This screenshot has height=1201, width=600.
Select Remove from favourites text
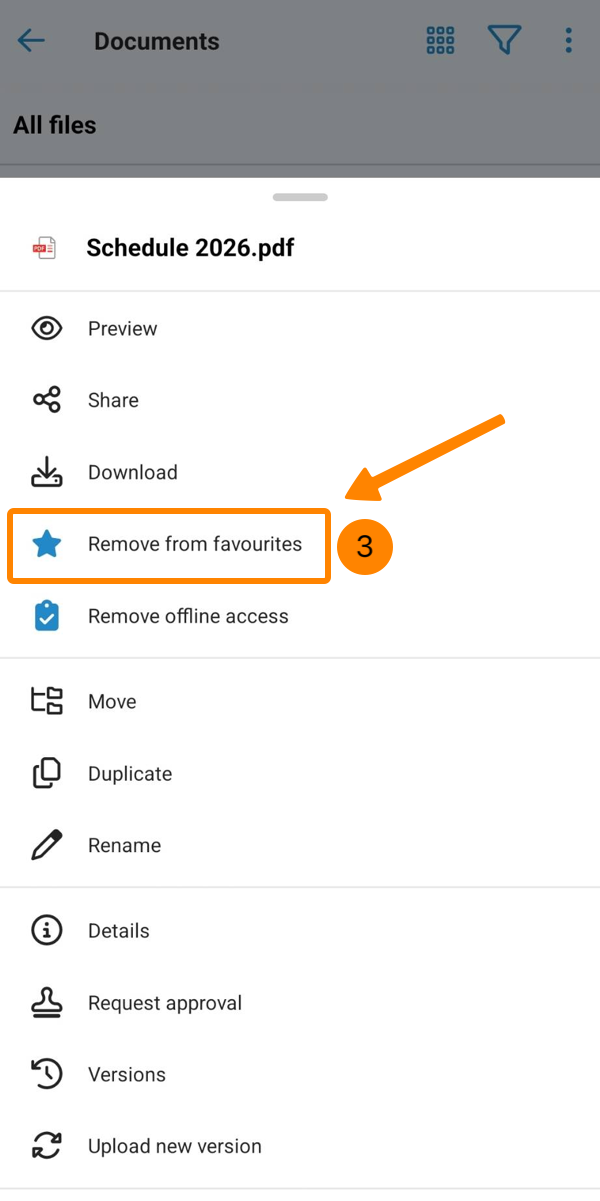[x=195, y=545]
